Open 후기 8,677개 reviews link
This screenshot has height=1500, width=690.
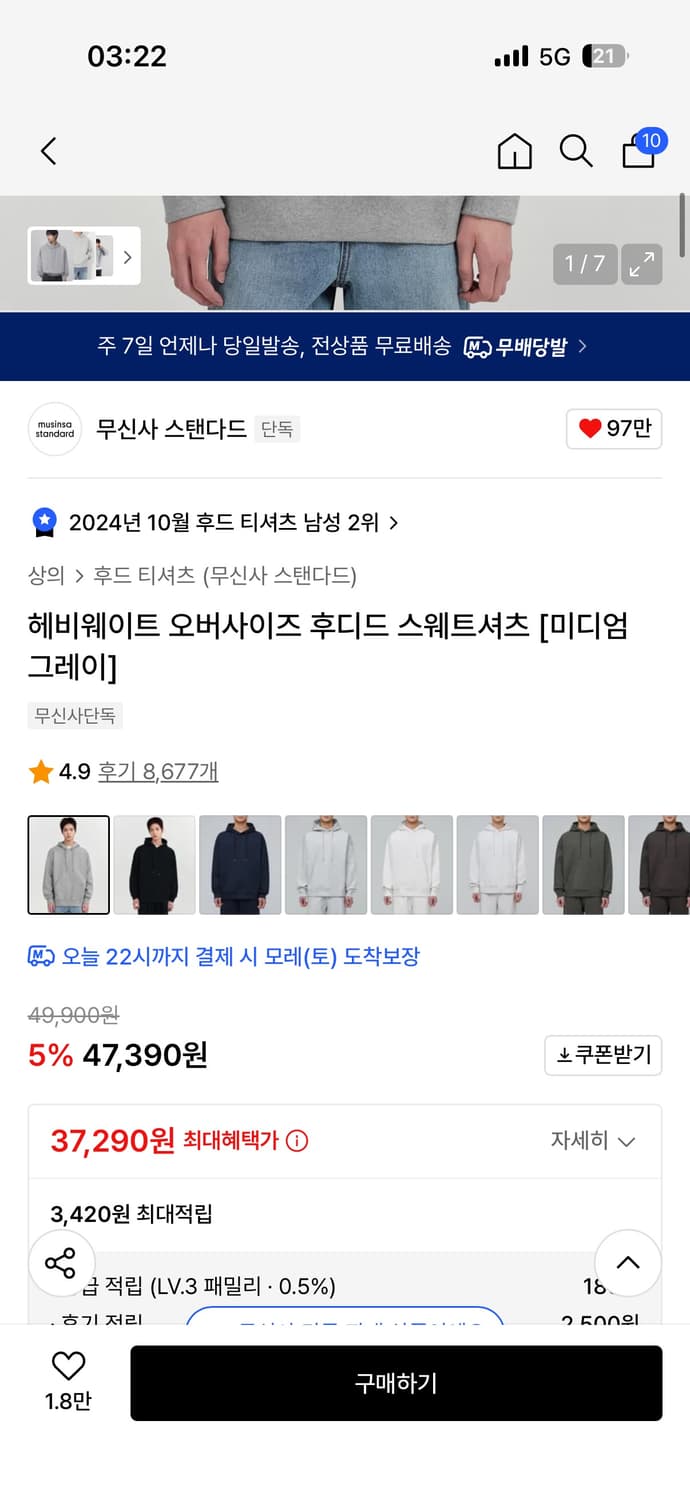[x=158, y=771]
